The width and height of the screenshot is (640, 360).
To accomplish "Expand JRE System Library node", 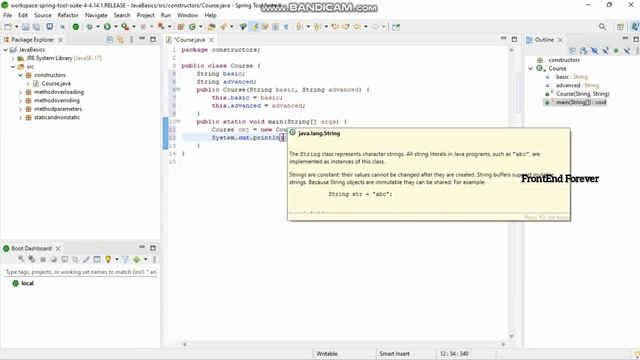I will [13, 58].
